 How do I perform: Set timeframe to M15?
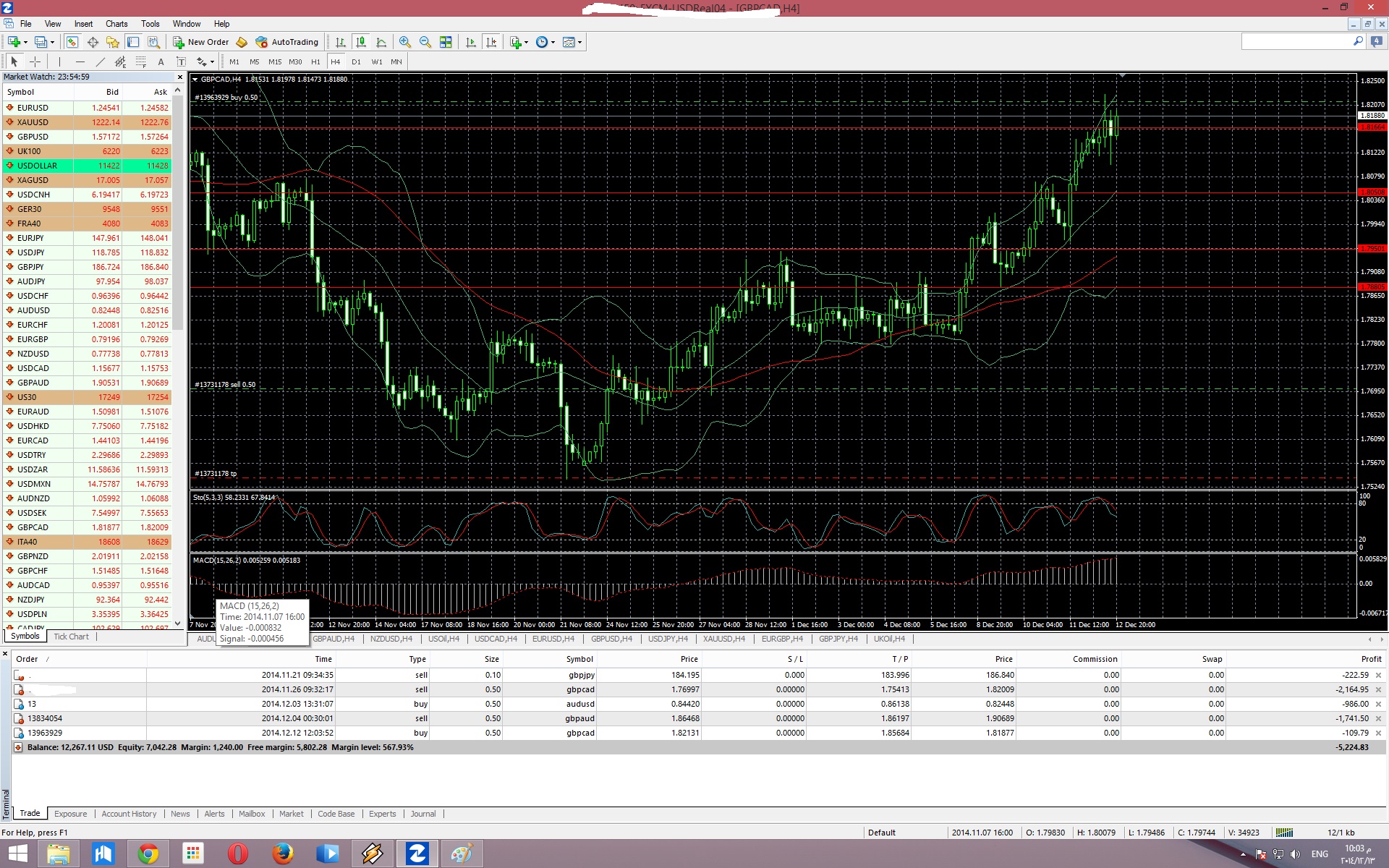pyautogui.click(x=275, y=61)
